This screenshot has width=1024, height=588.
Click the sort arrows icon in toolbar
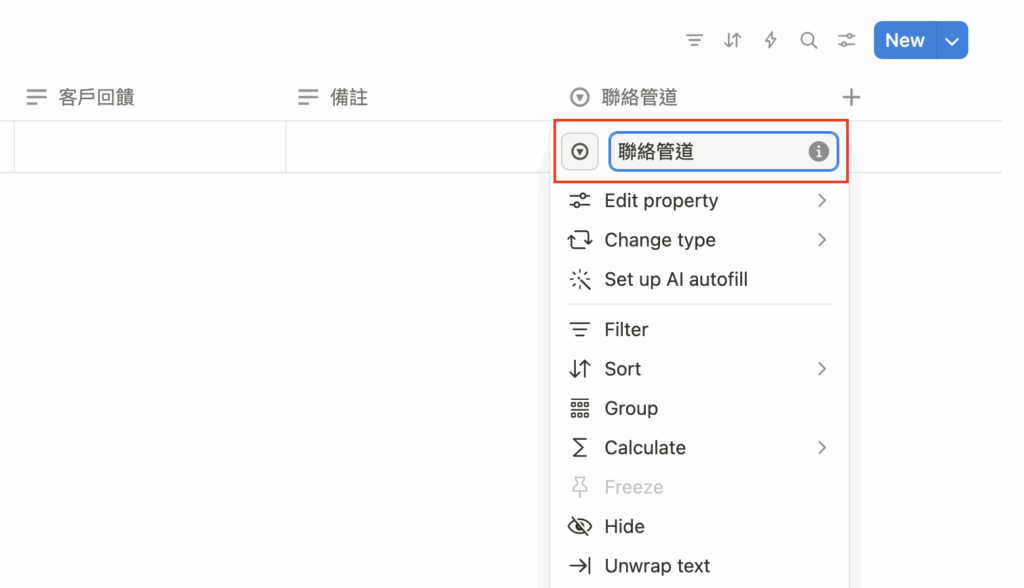[x=733, y=41]
